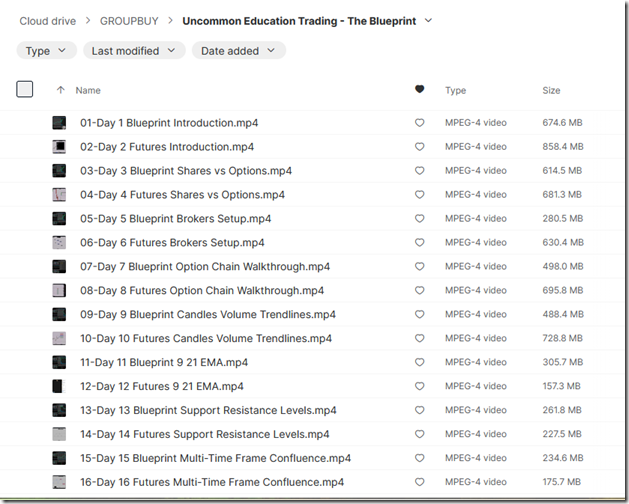Click video icon of 16-Day 16 Futures Multi-Time Frame Confluence
This screenshot has width=629, height=504.
(59, 482)
